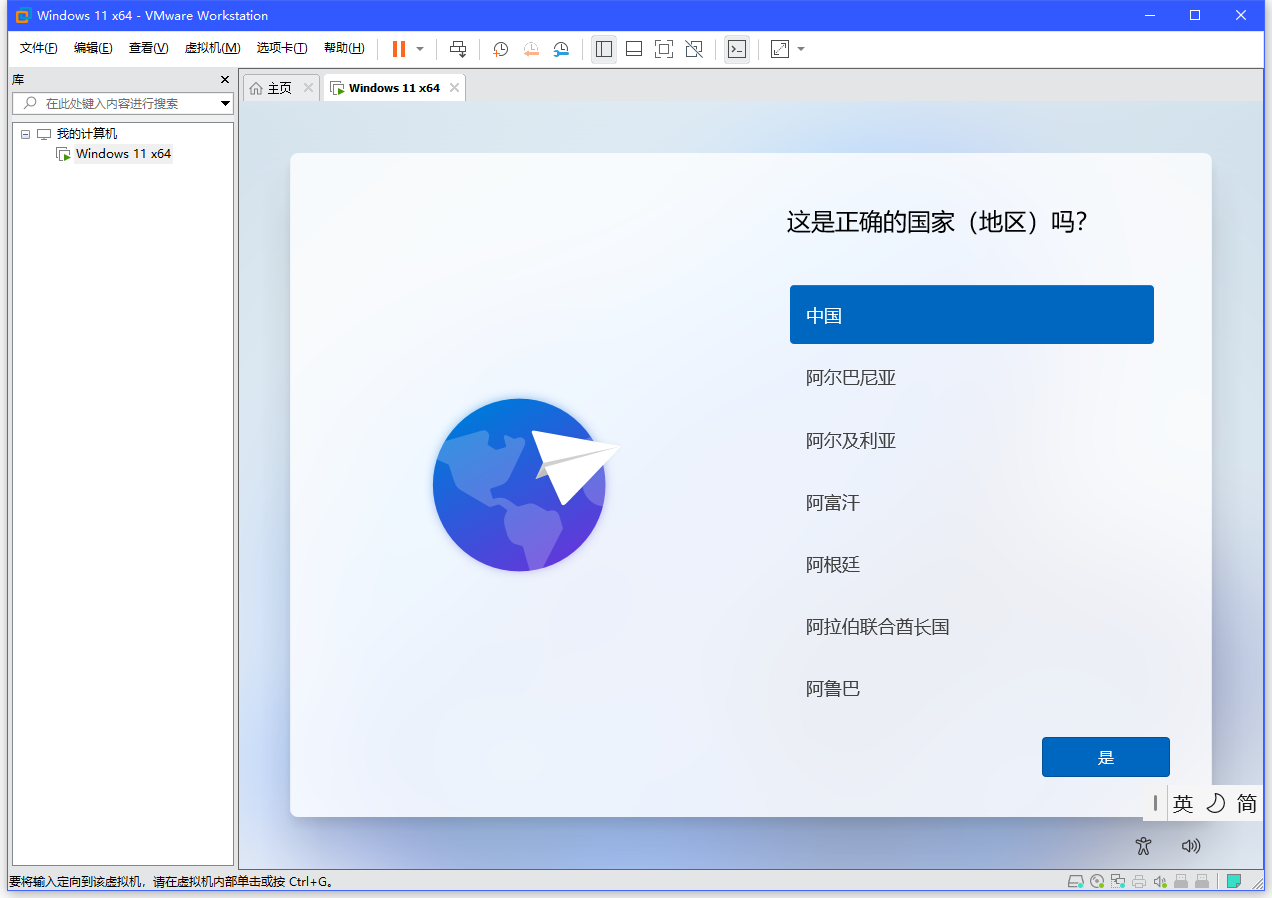Click the sound card status icon
The height and width of the screenshot is (898, 1272).
pos(1160,882)
